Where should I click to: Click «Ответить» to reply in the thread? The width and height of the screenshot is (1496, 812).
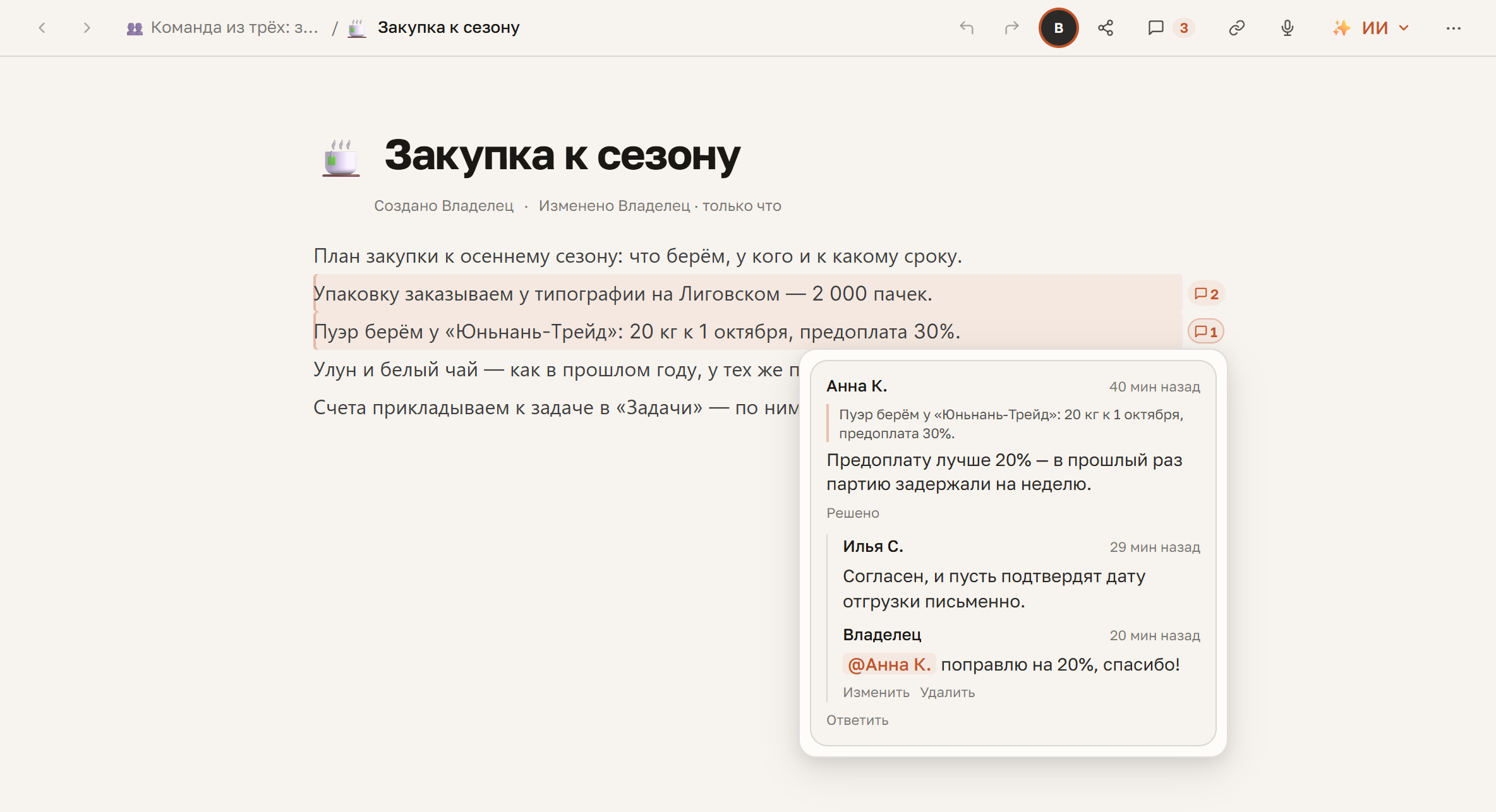point(857,720)
